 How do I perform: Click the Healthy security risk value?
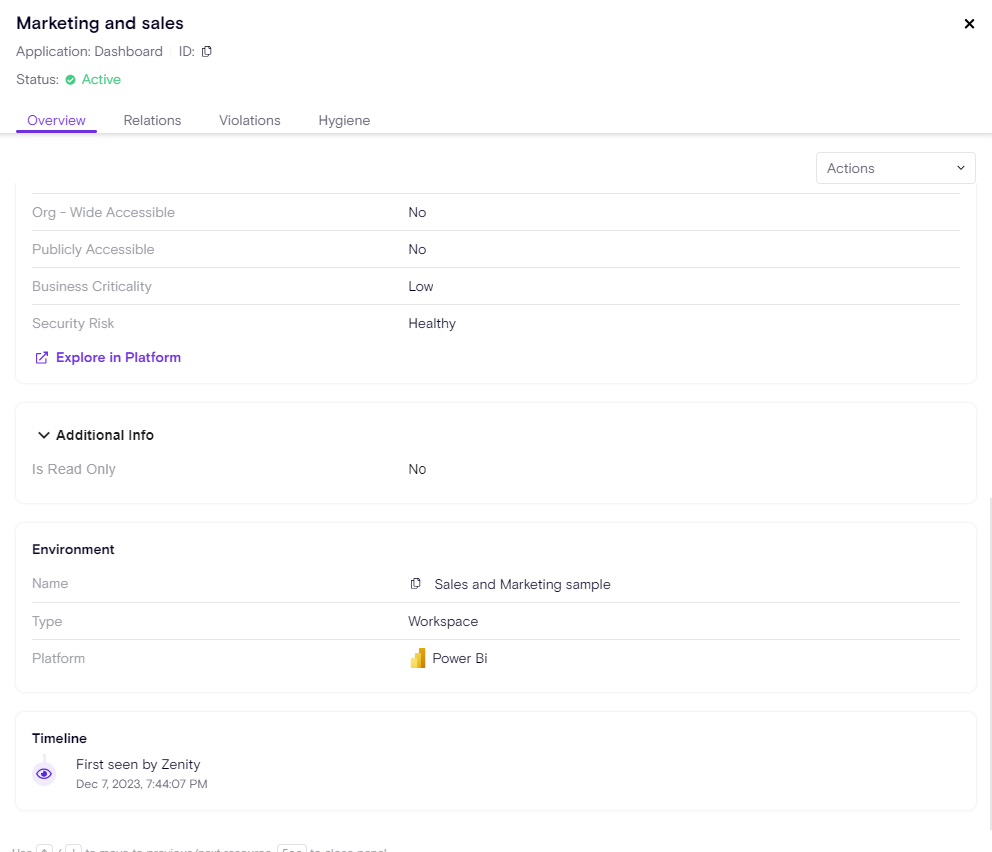[432, 324]
